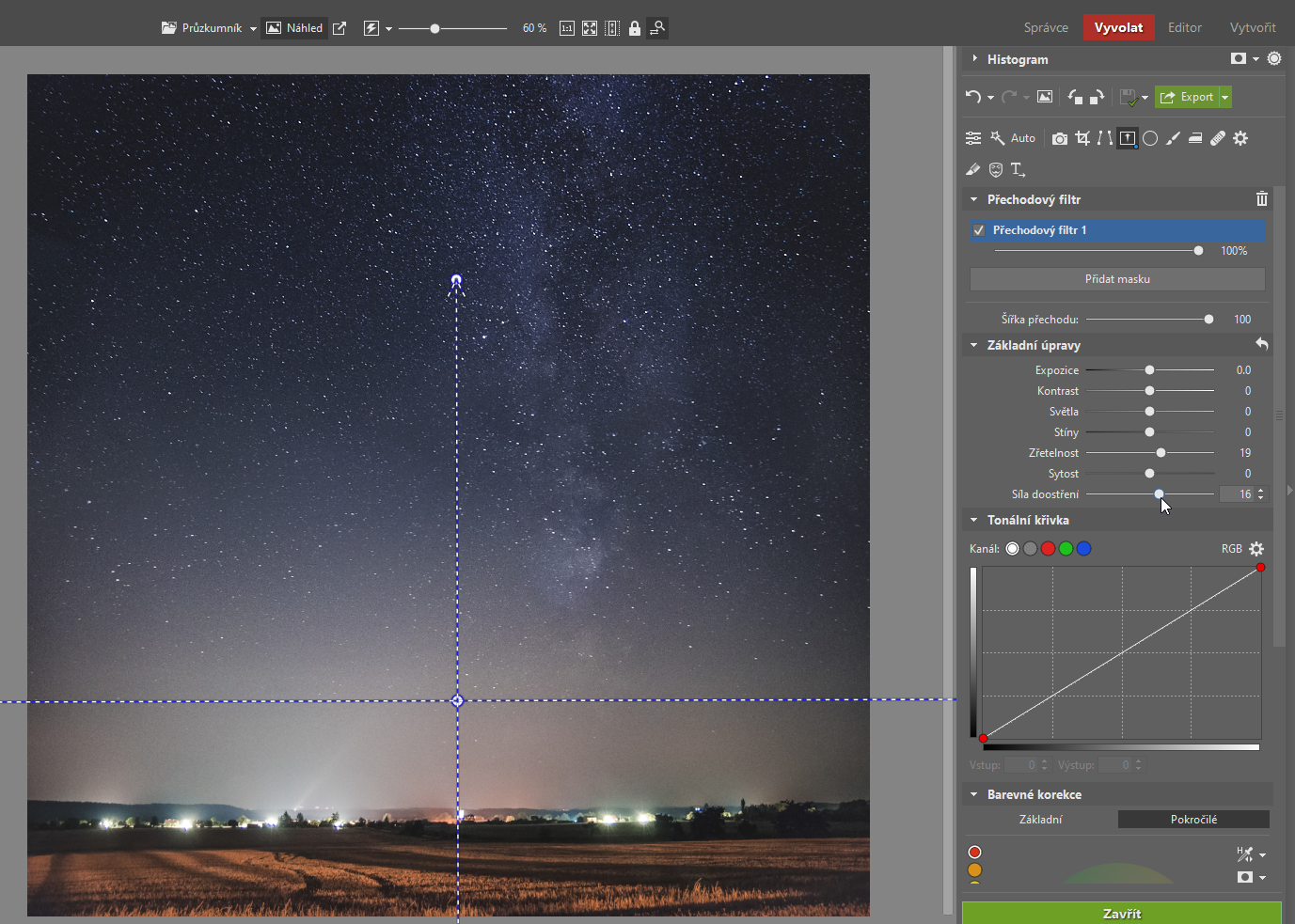Collapse the Přechodový filtr section
Image resolution: width=1295 pixels, height=924 pixels.
(x=974, y=199)
